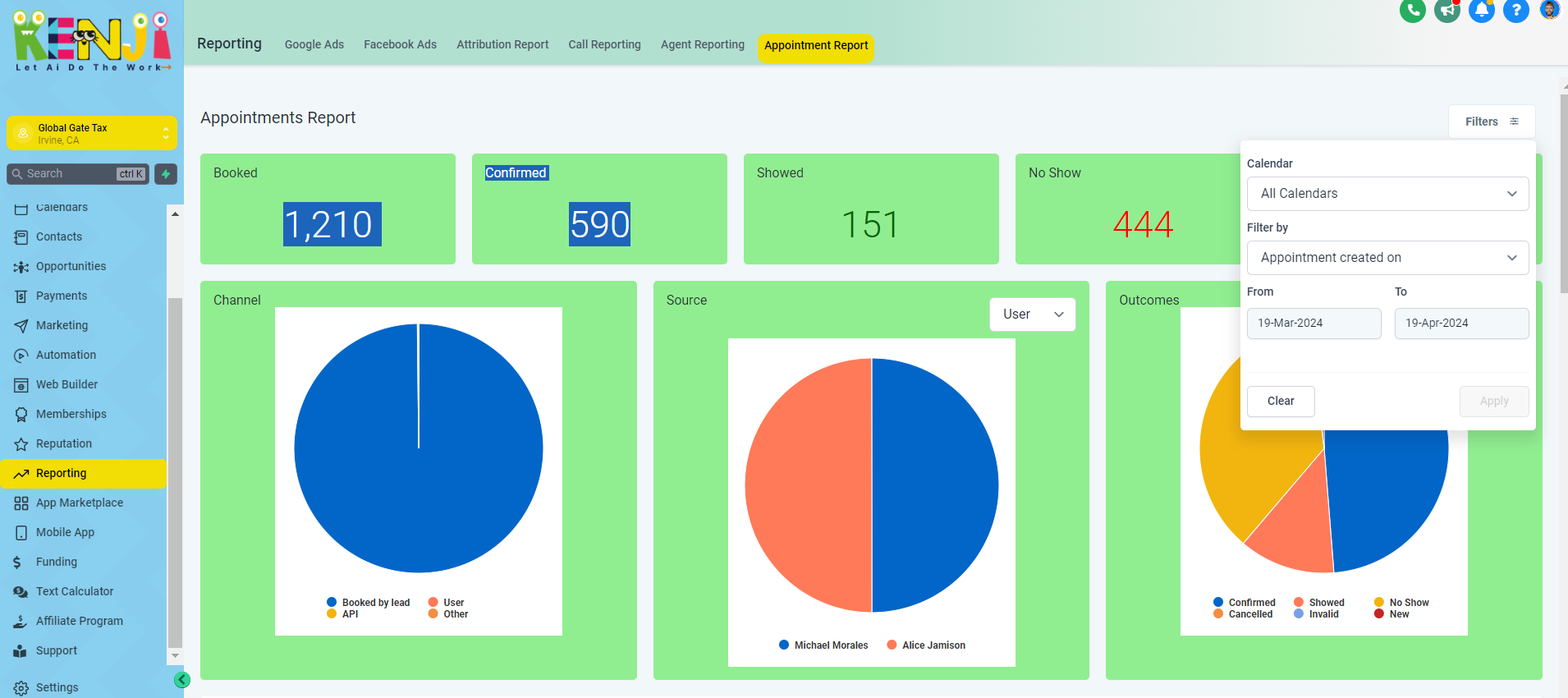Click the Marketing paper plane icon
Image resolution: width=1568 pixels, height=698 pixels.
(x=21, y=326)
